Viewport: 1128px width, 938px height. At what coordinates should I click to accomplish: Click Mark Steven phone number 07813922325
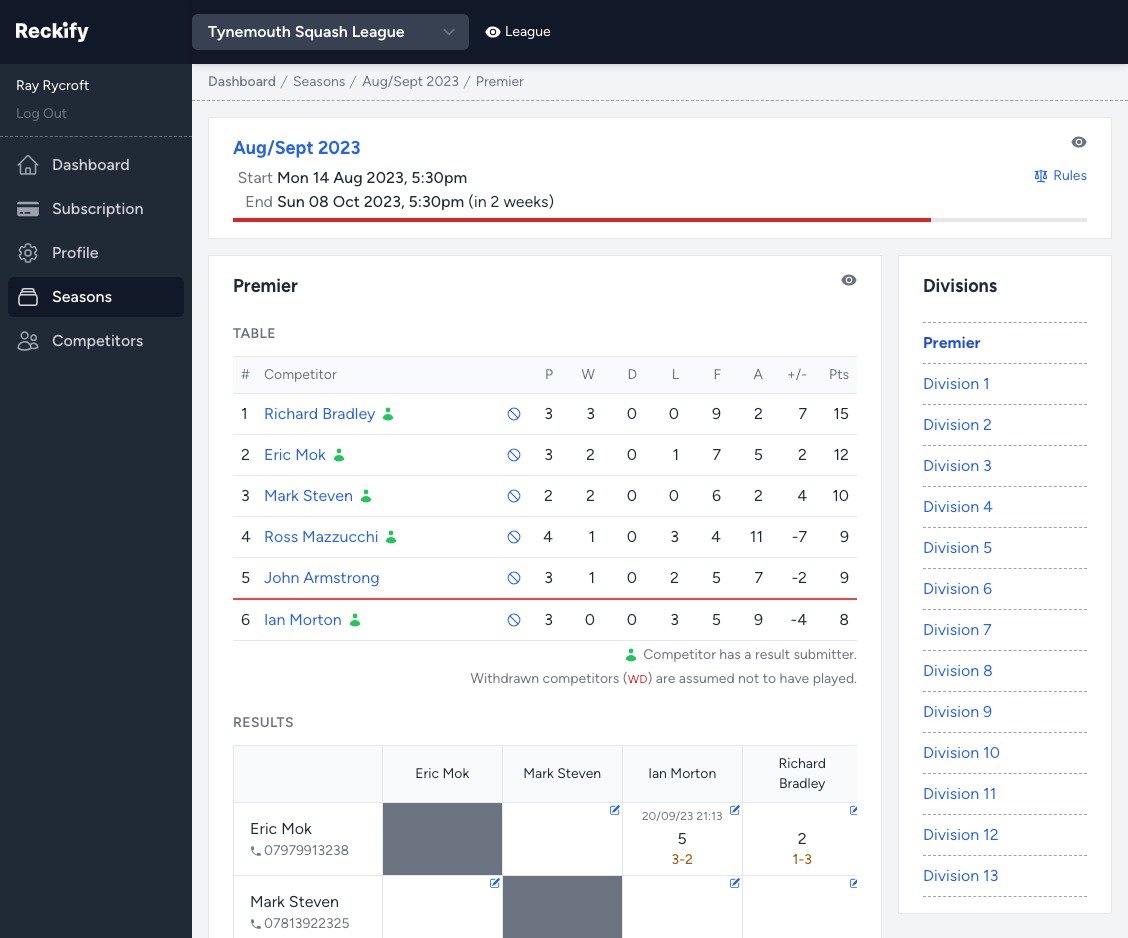306,923
